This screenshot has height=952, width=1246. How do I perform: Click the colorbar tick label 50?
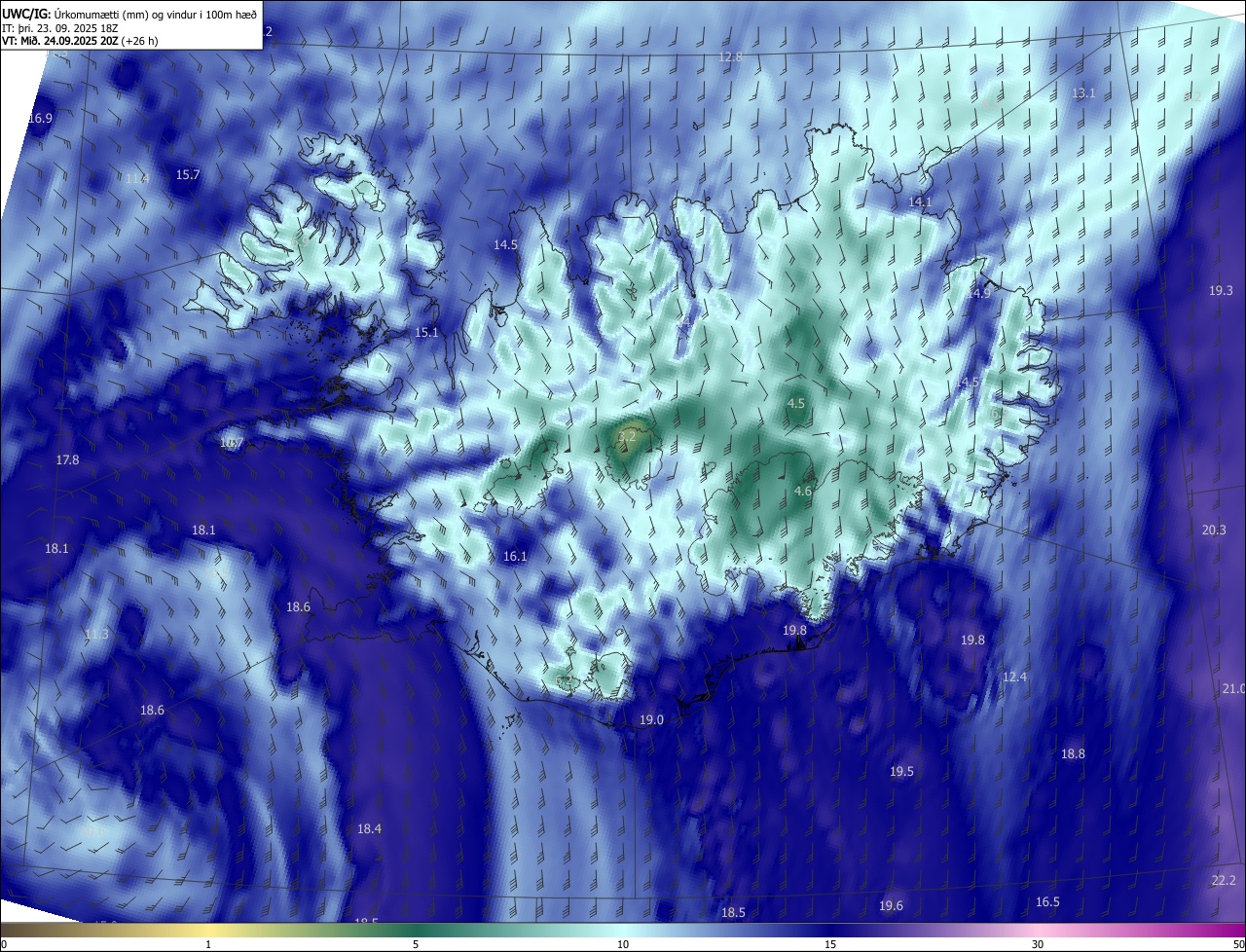(1238, 944)
